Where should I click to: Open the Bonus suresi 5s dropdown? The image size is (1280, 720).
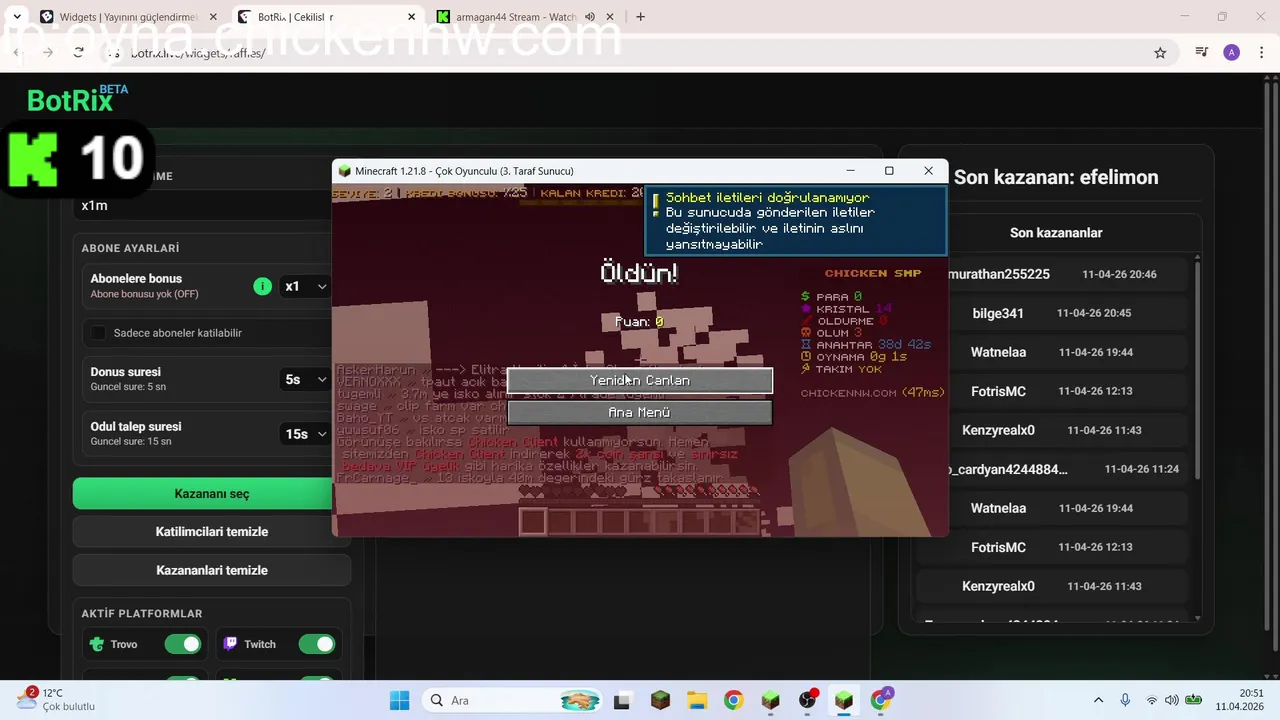click(305, 379)
